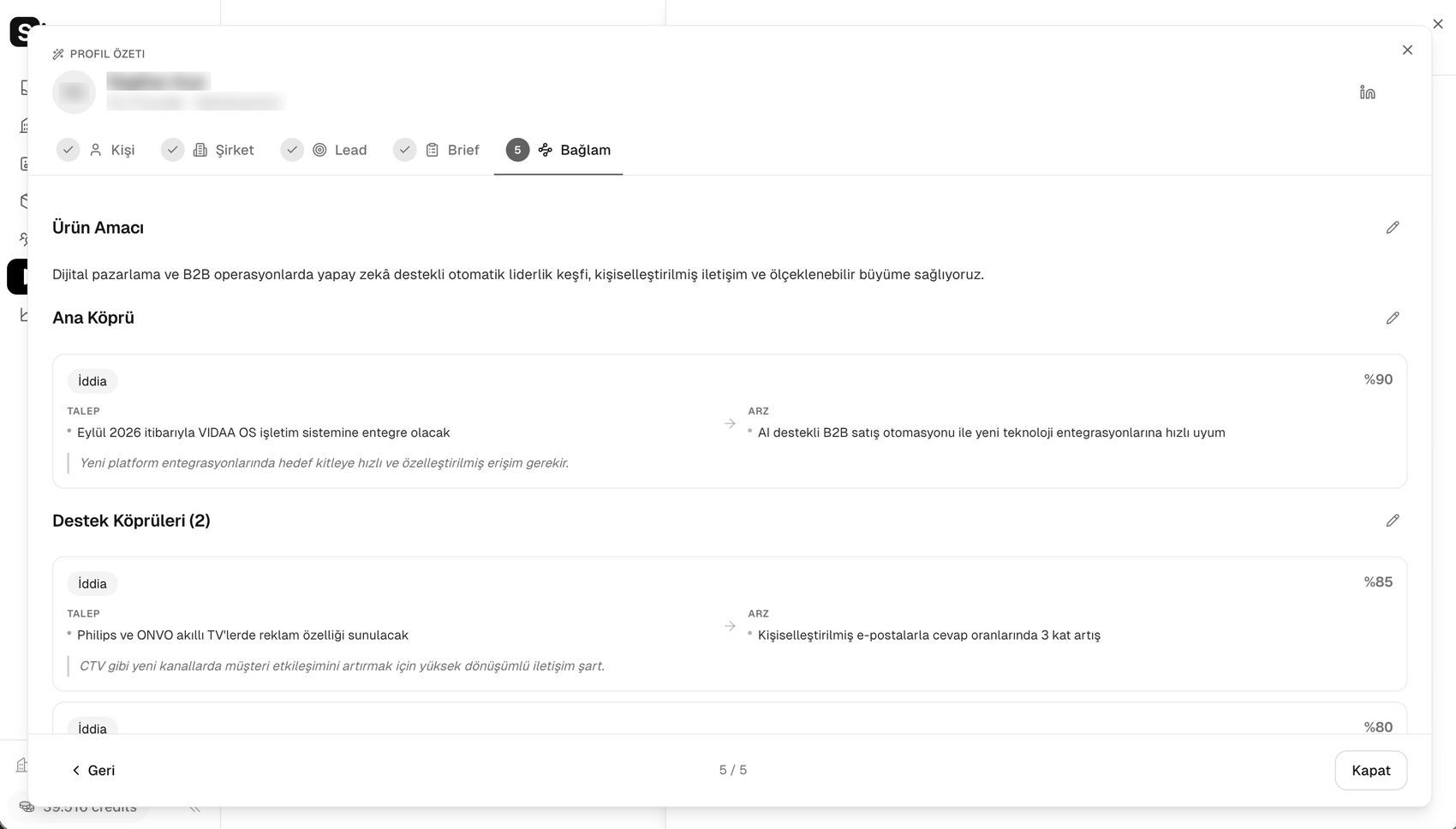1456x829 pixels.
Task: Go back with the Geri button
Action: (x=92, y=770)
